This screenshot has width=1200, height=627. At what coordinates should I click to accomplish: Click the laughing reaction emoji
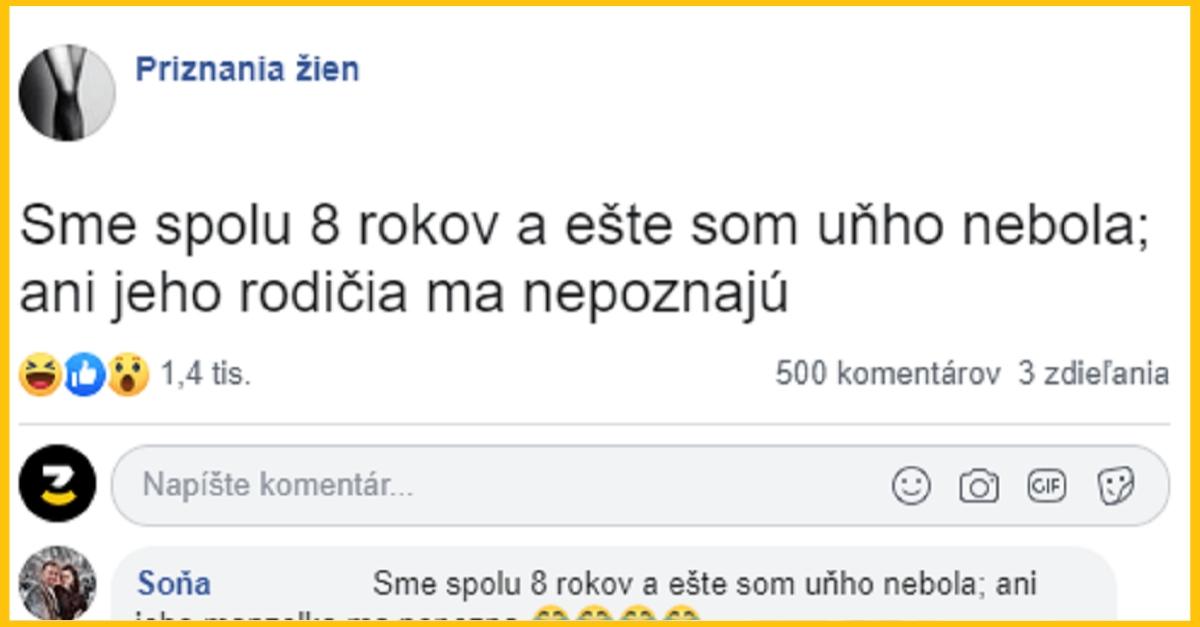coord(37,373)
